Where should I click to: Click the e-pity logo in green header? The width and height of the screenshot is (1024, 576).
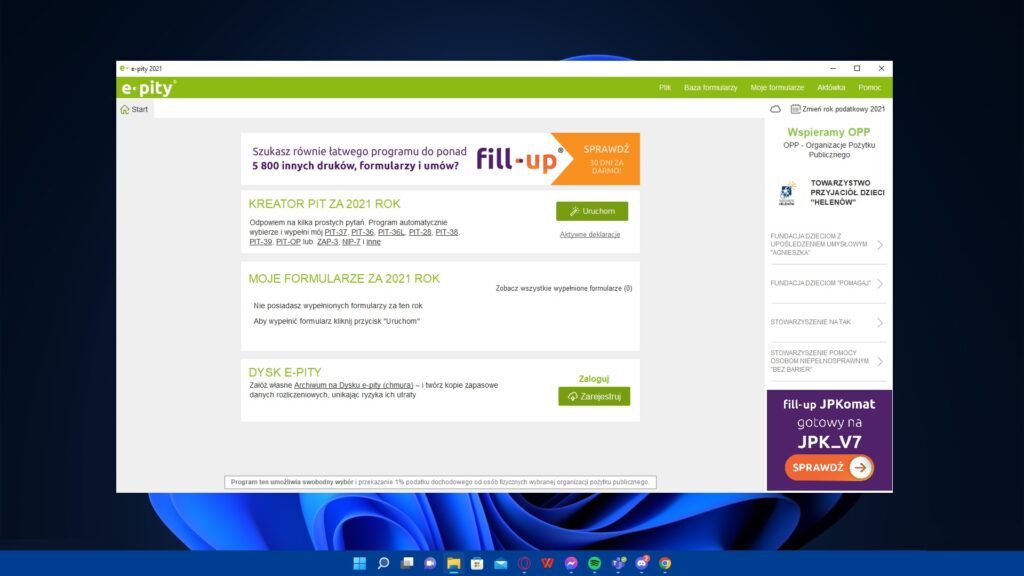[x=148, y=88]
